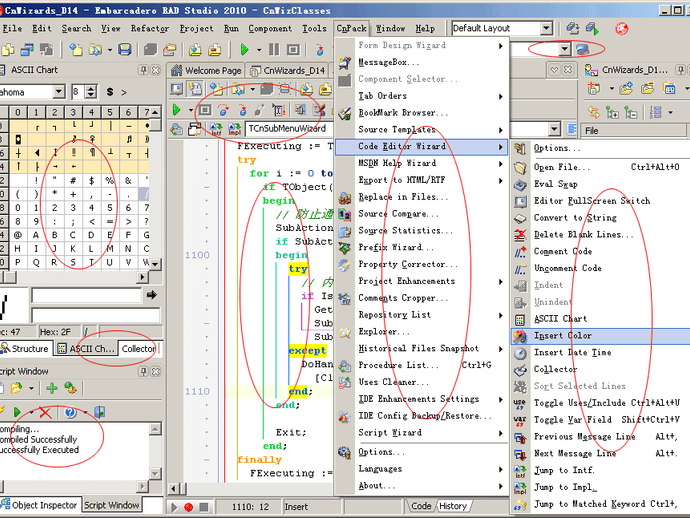Switch to Object Inspector tab
Screen dimensions: 690x518
40,505
